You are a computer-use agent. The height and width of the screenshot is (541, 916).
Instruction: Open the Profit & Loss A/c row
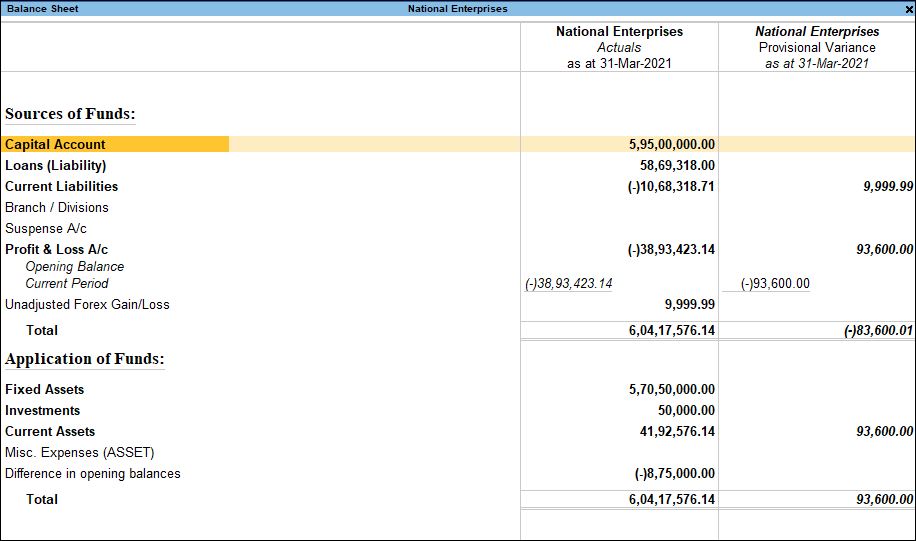tap(56, 249)
